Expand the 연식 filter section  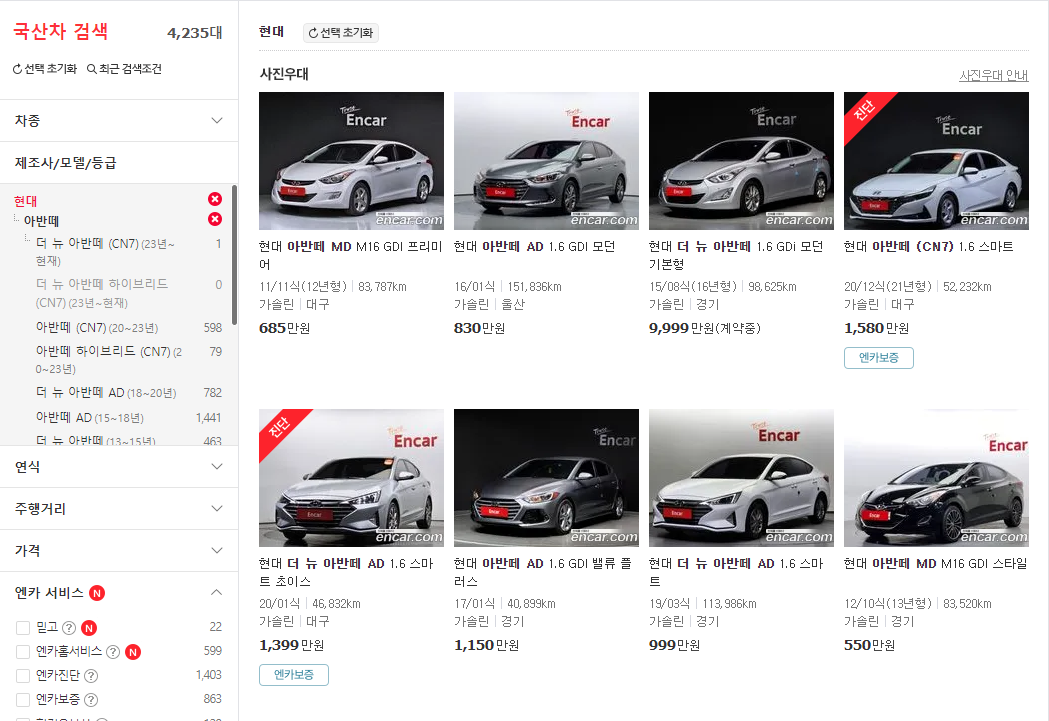(x=119, y=466)
